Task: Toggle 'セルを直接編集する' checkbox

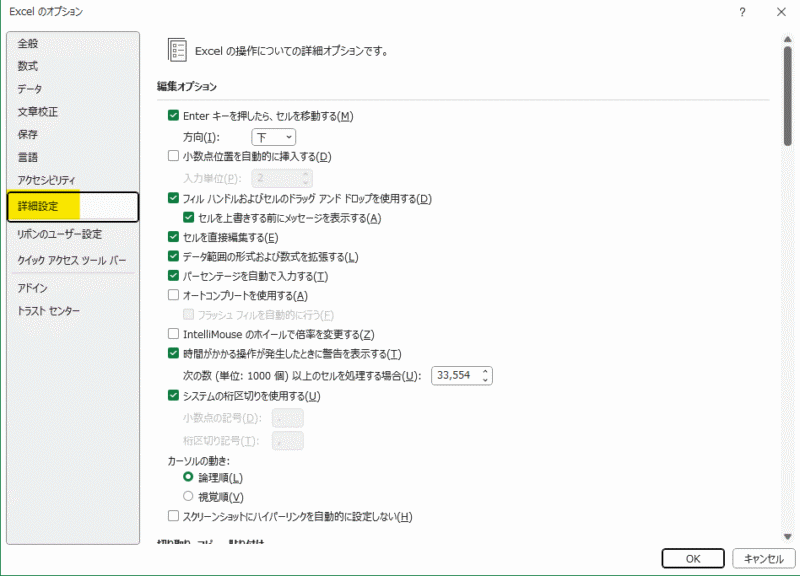Action: click(173, 237)
